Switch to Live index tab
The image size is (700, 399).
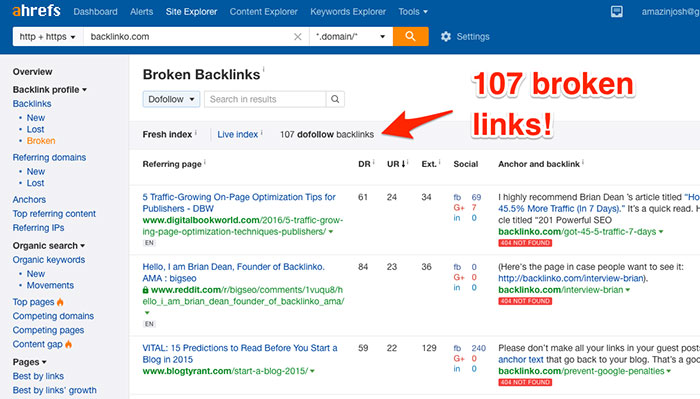click(238, 134)
